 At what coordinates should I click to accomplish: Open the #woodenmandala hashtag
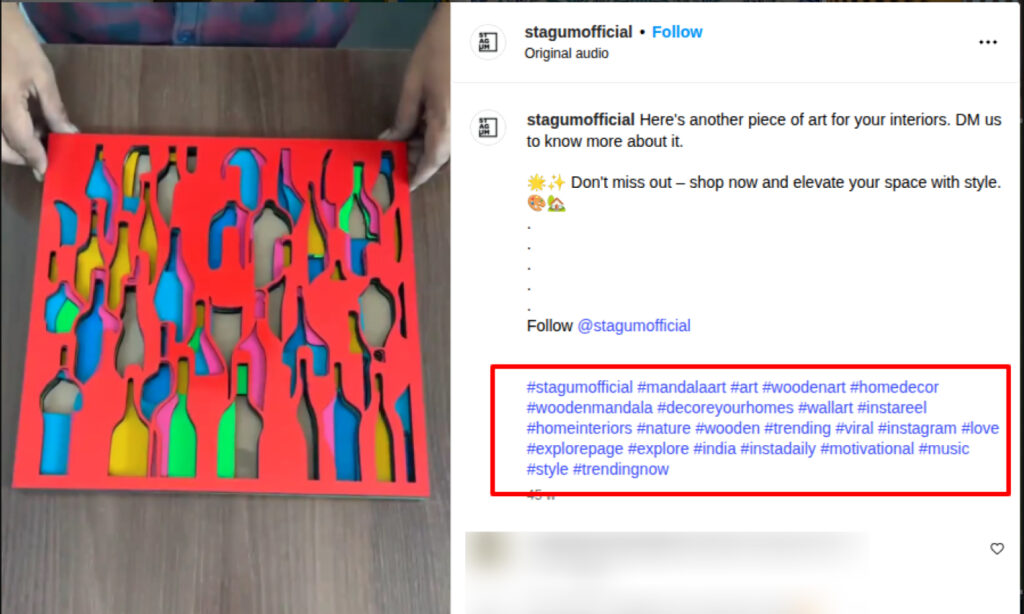590,408
